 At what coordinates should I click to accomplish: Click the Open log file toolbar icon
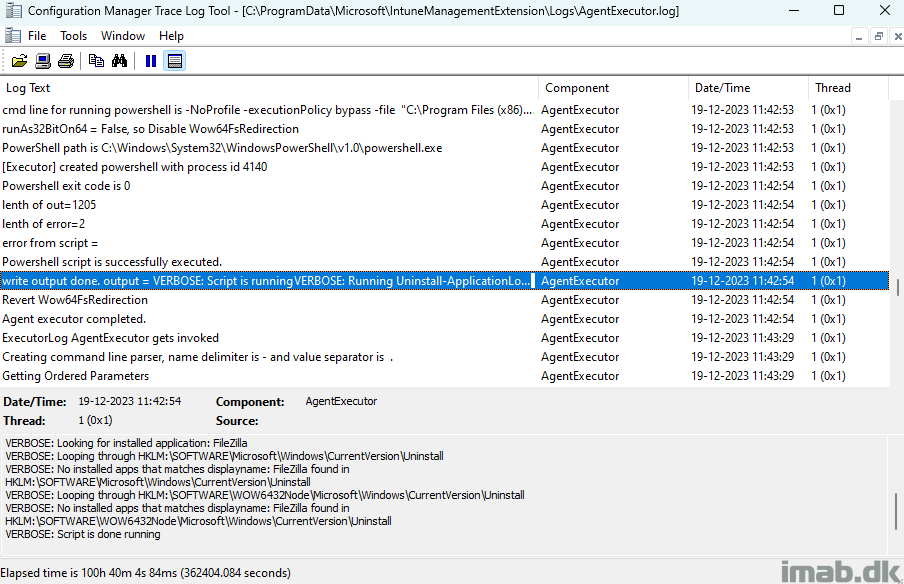tap(19, 61)
